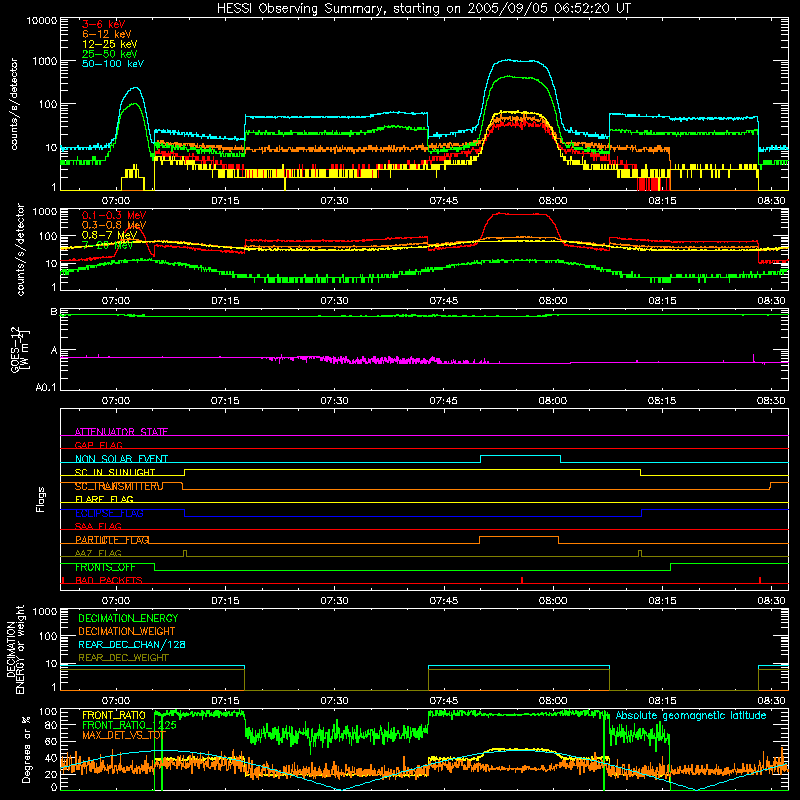This screenshot has height=800, width=800.
Task: Select the 25-50 keV legend label
Action: click(109, 54)
